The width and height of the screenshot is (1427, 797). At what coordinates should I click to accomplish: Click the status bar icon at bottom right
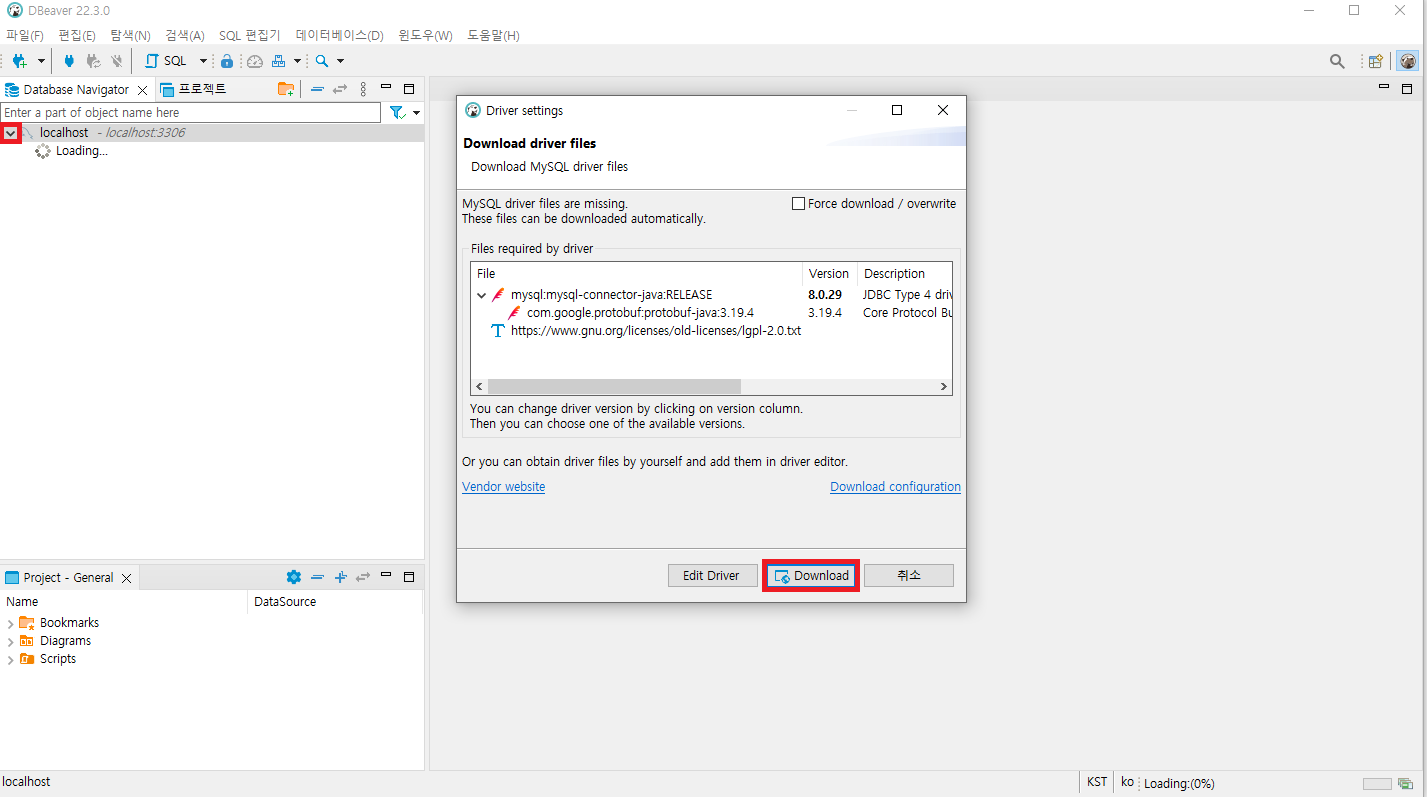click(x=1405, y=783)
